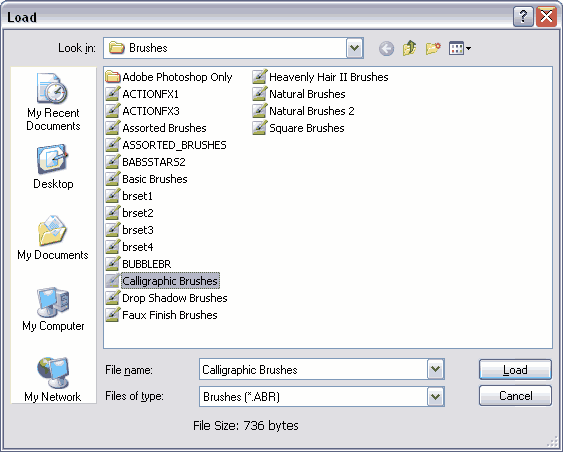Click the dialog help question mark button
The height and width of the screenshot is (452, 563).
523,16
